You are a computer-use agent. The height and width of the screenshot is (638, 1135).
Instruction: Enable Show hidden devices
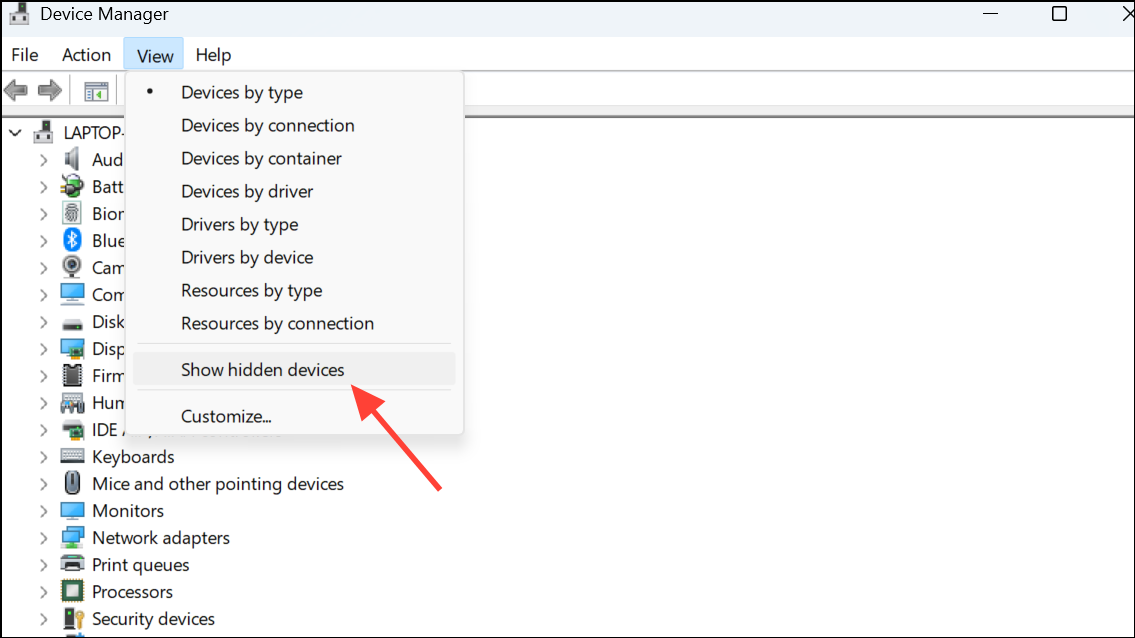coord(262,369)
